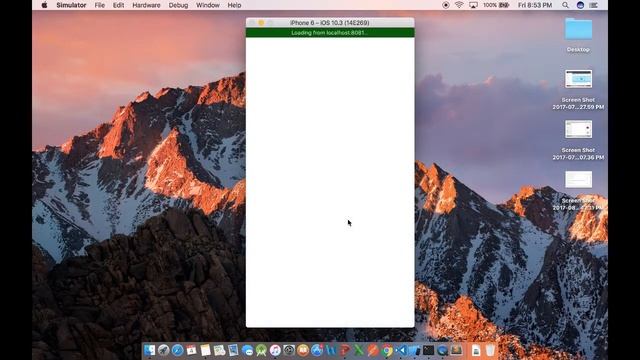Open the File menu

tap(100, 5)
